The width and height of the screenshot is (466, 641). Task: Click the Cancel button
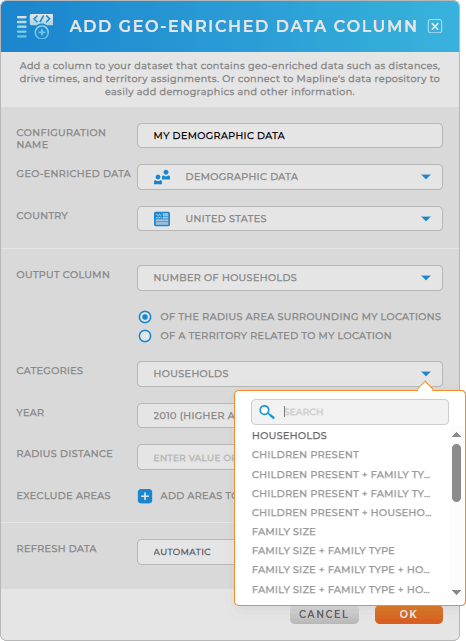click(x=324, y=614)
